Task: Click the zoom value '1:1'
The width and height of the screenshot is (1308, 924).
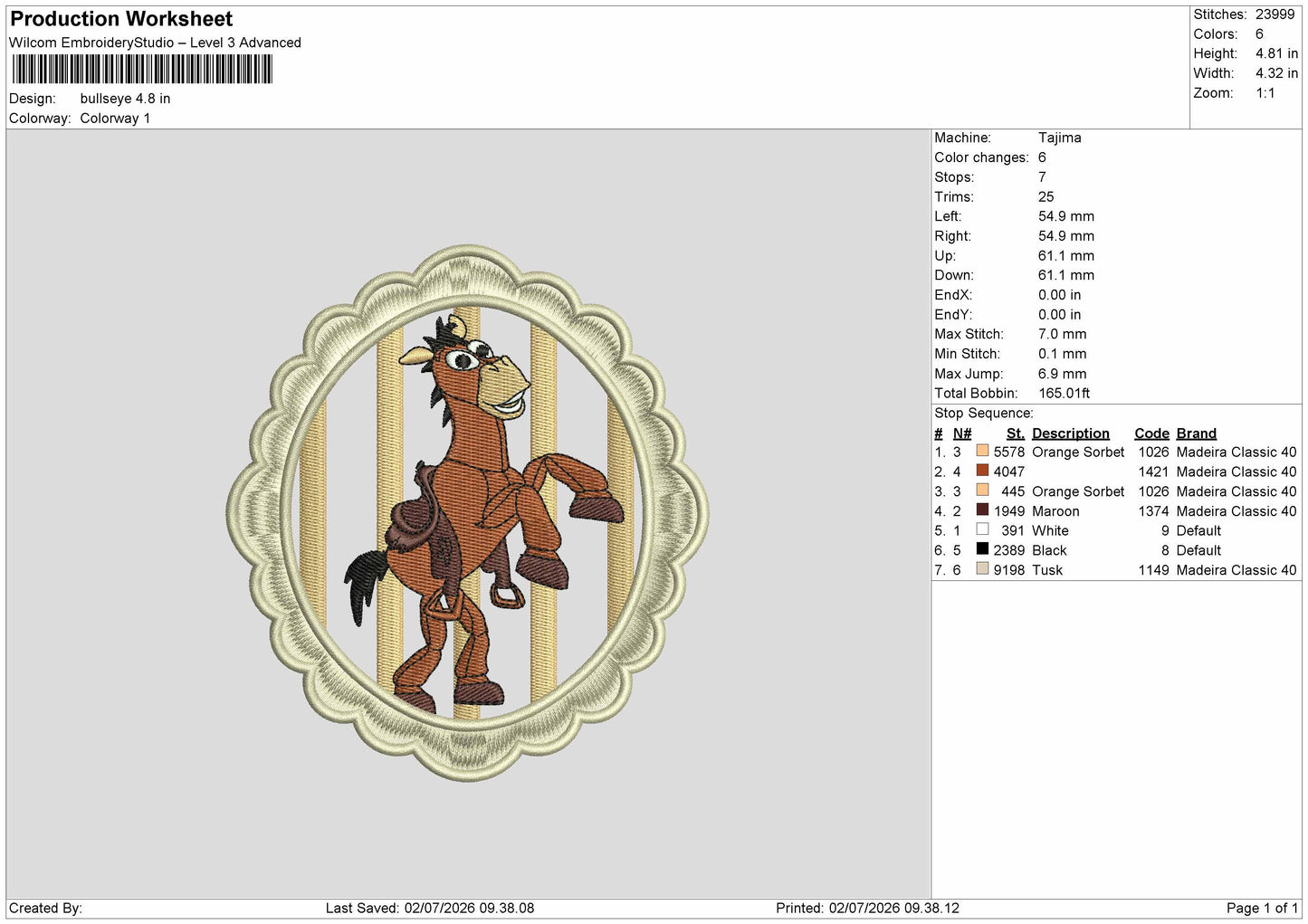Action: pos(1265,93)
